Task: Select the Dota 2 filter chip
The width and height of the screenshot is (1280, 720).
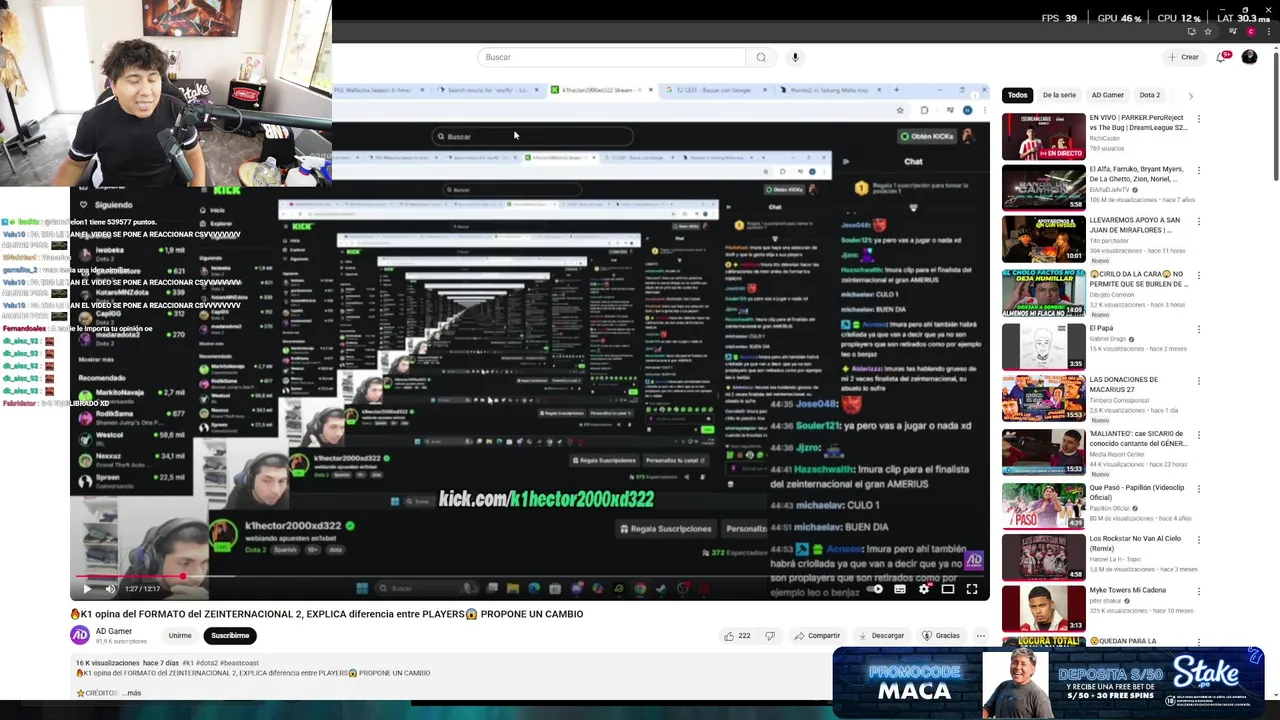Action: pyautogui.click(x=1150, y=95)
